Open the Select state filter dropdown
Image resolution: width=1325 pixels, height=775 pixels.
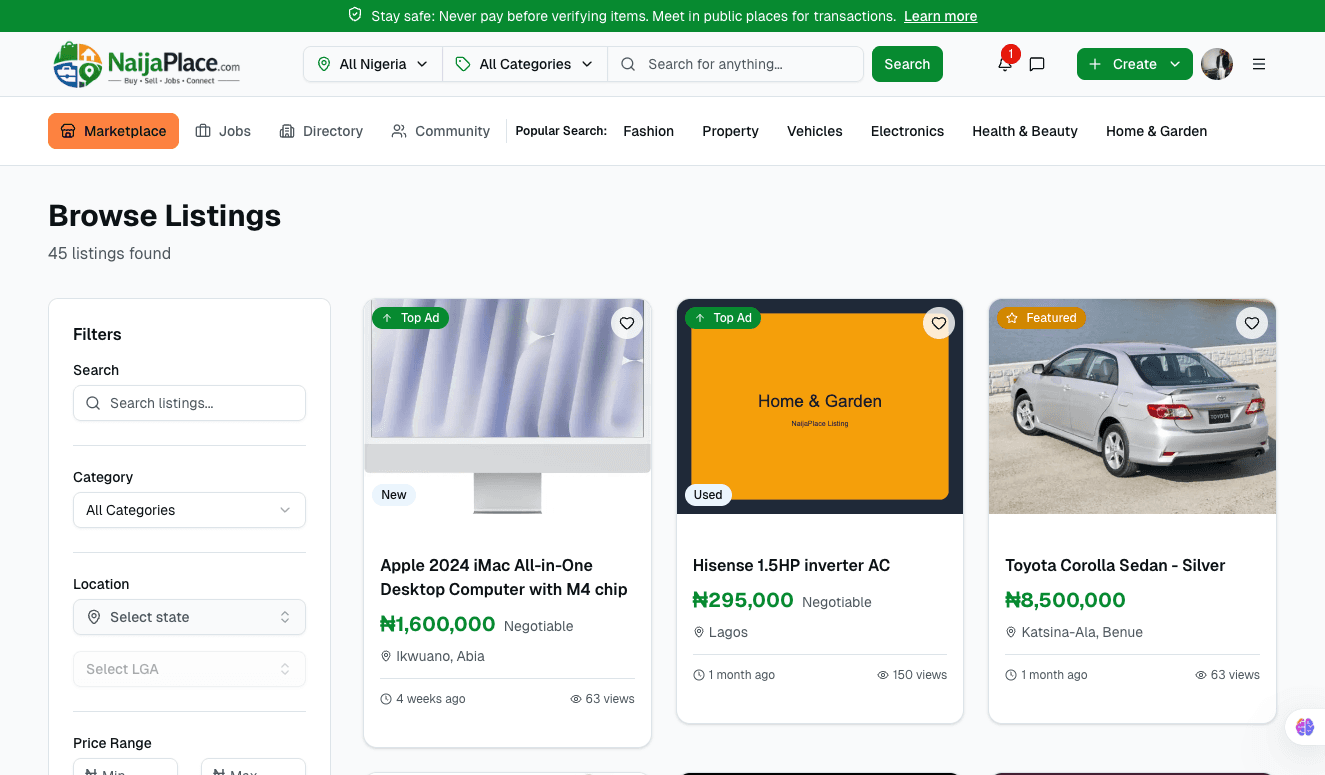tap(189, 617)
